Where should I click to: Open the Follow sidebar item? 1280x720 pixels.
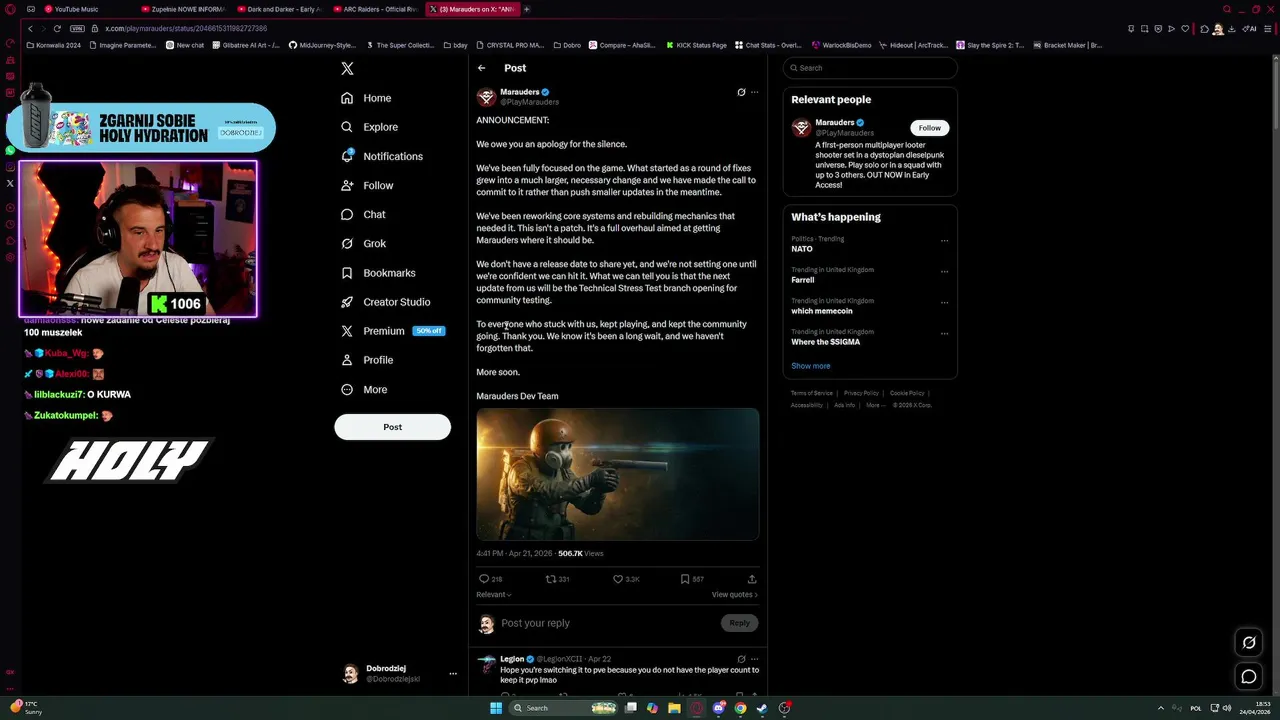click(367, 185)
